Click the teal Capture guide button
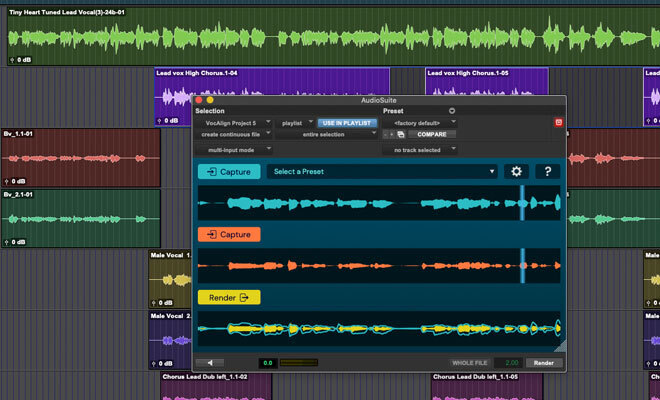 (229, 171)
